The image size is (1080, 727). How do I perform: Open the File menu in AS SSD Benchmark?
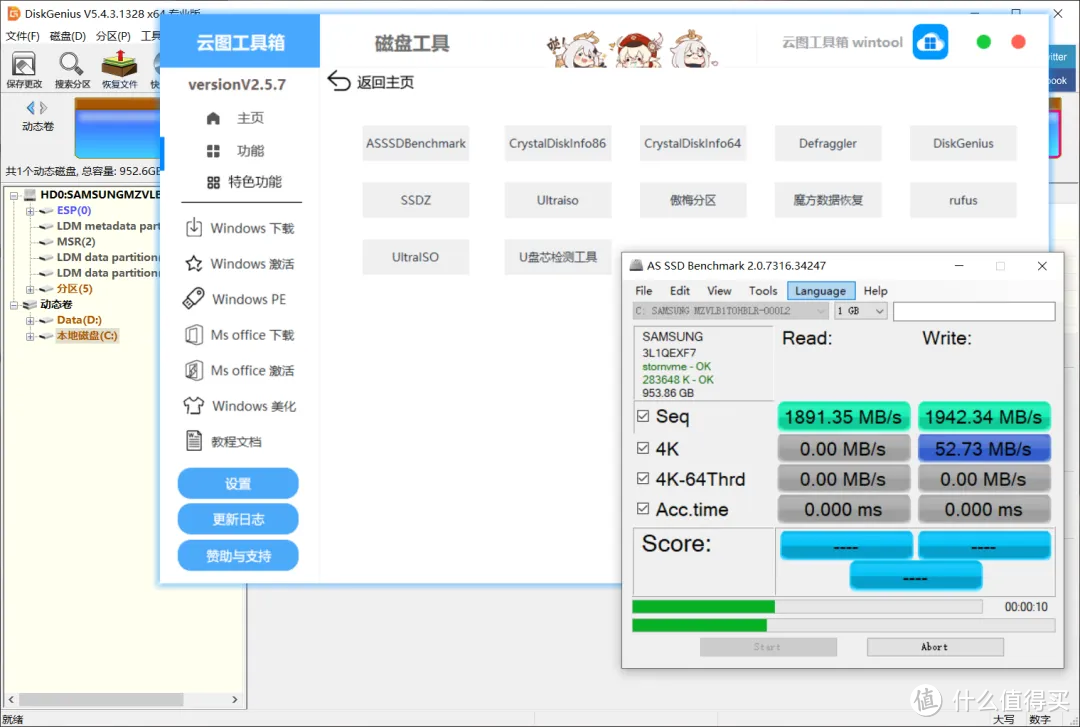coord(643,291)
